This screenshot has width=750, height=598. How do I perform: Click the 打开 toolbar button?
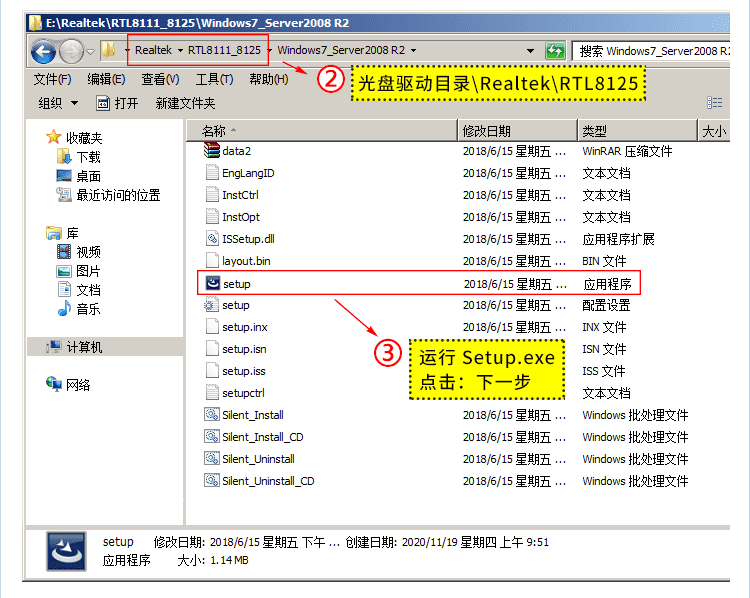tap(117, 103)
